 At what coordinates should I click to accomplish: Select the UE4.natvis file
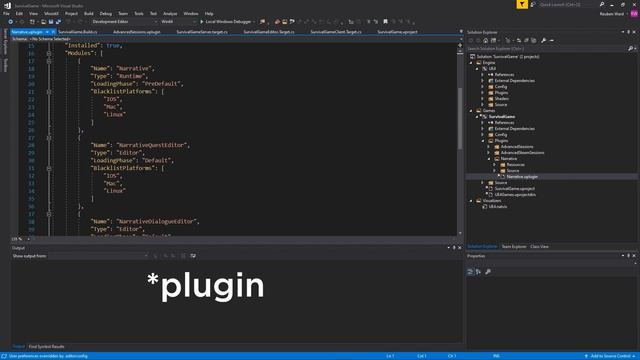(x=498, y=207)
